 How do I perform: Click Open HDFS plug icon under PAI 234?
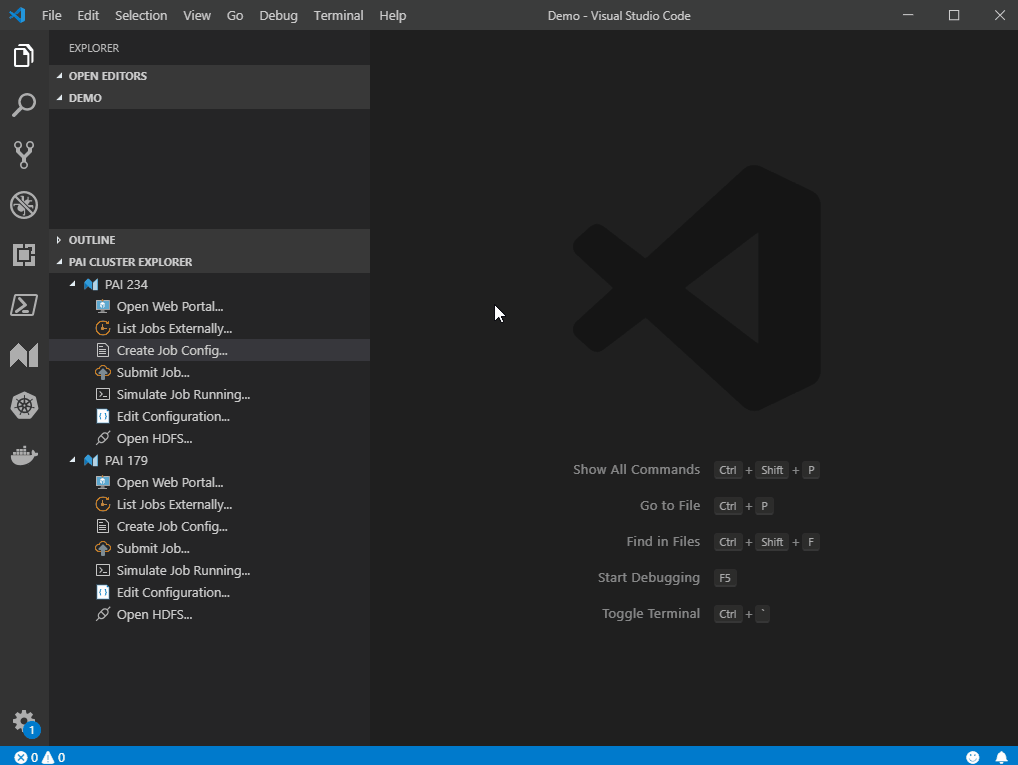coord(103,438)
